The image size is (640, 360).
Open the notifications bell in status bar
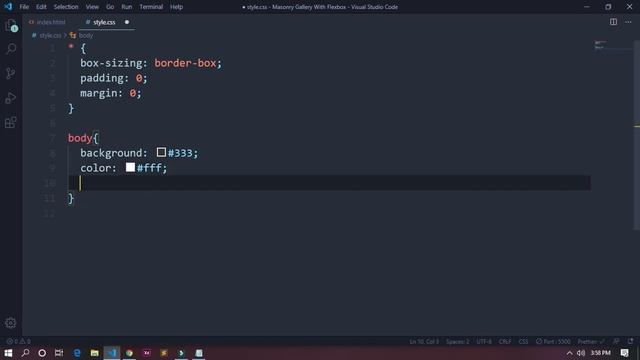click(631, 341)
